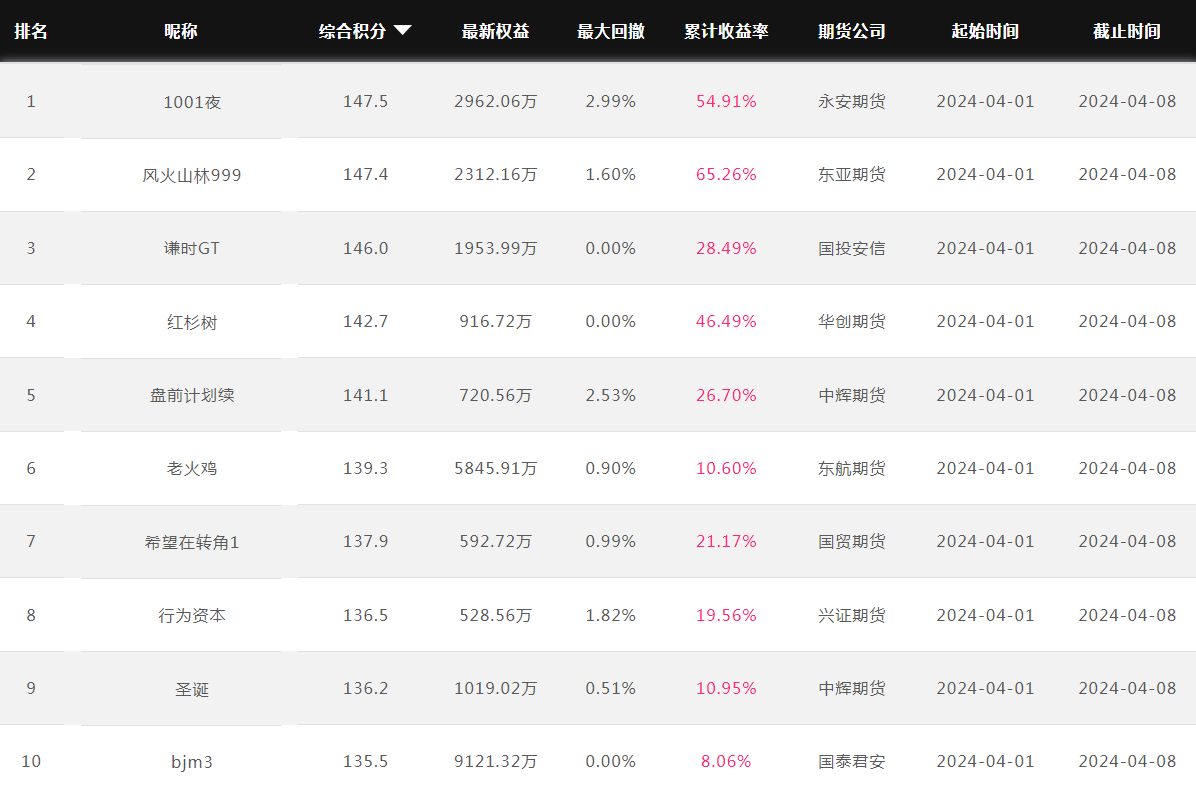The width and height of the screenshot is (1196, 794).
Task: Click the 综合积分 sort arrow icon
Action: (403, 31)
